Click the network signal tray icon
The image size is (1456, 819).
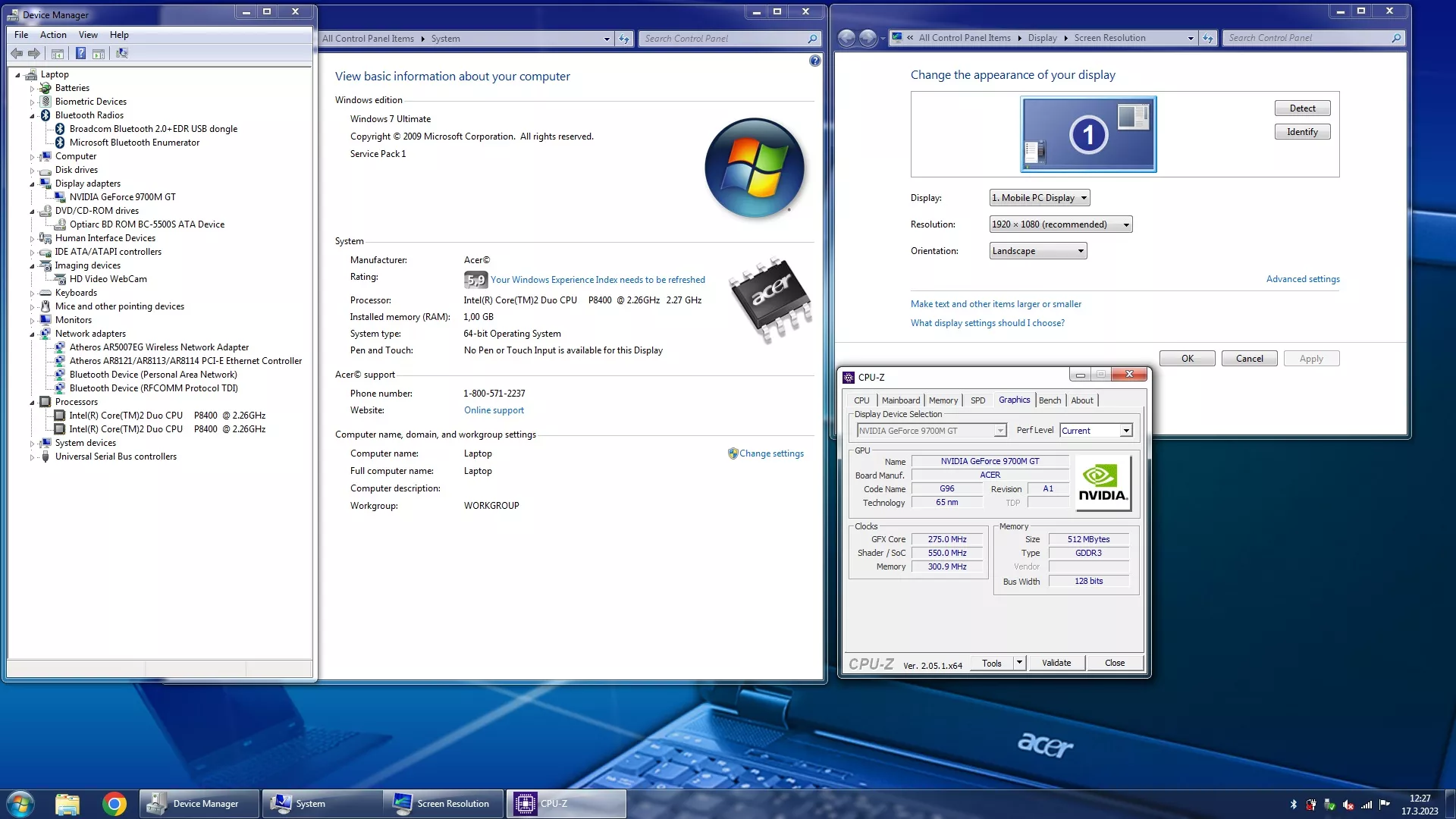coord(1367,805)
